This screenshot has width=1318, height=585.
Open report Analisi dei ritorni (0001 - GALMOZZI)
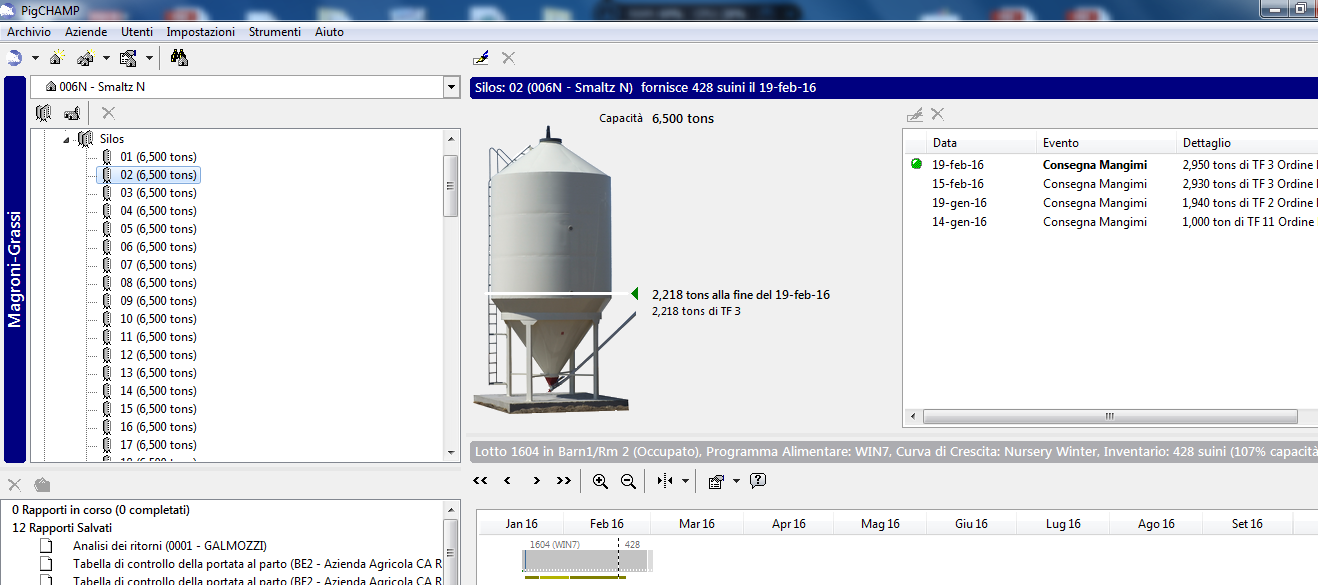169,546
